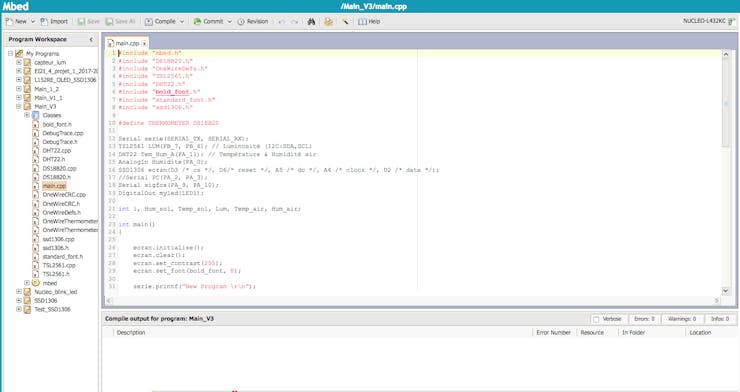Filter by Errors: 0 button
This screenshot has width=740, height=392.
(644, 319)
